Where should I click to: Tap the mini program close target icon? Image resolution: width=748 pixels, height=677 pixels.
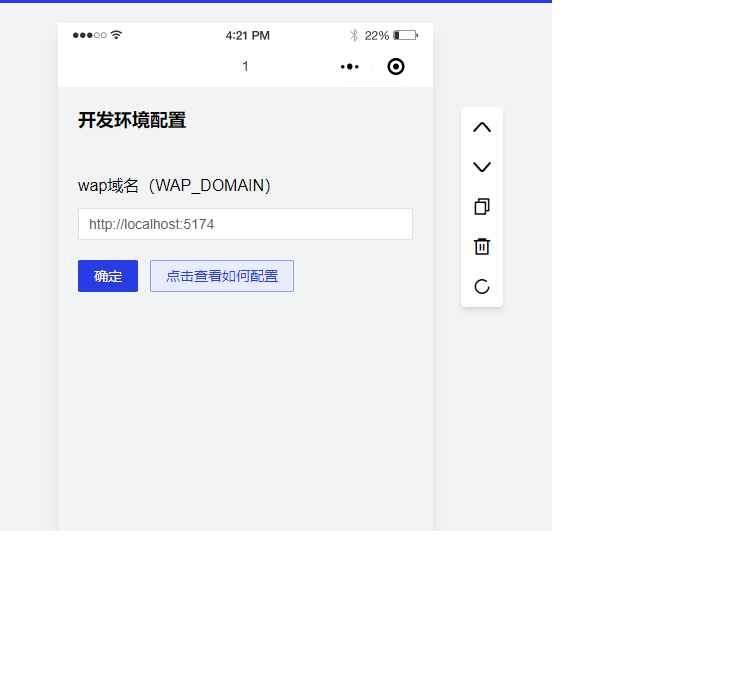(396, 66)
